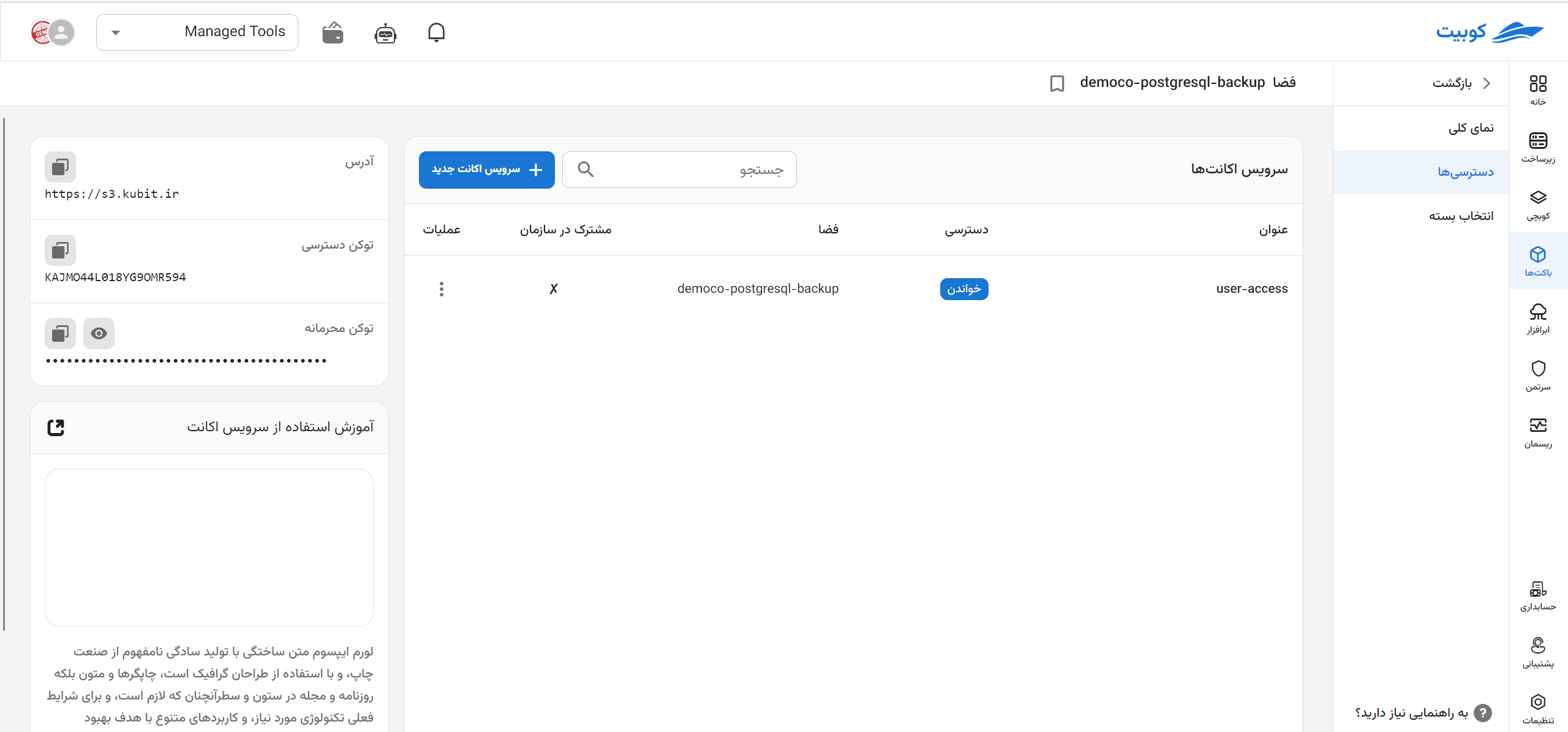
Task: Open ابرافزار in sidebar
Action: [1538, 319]
